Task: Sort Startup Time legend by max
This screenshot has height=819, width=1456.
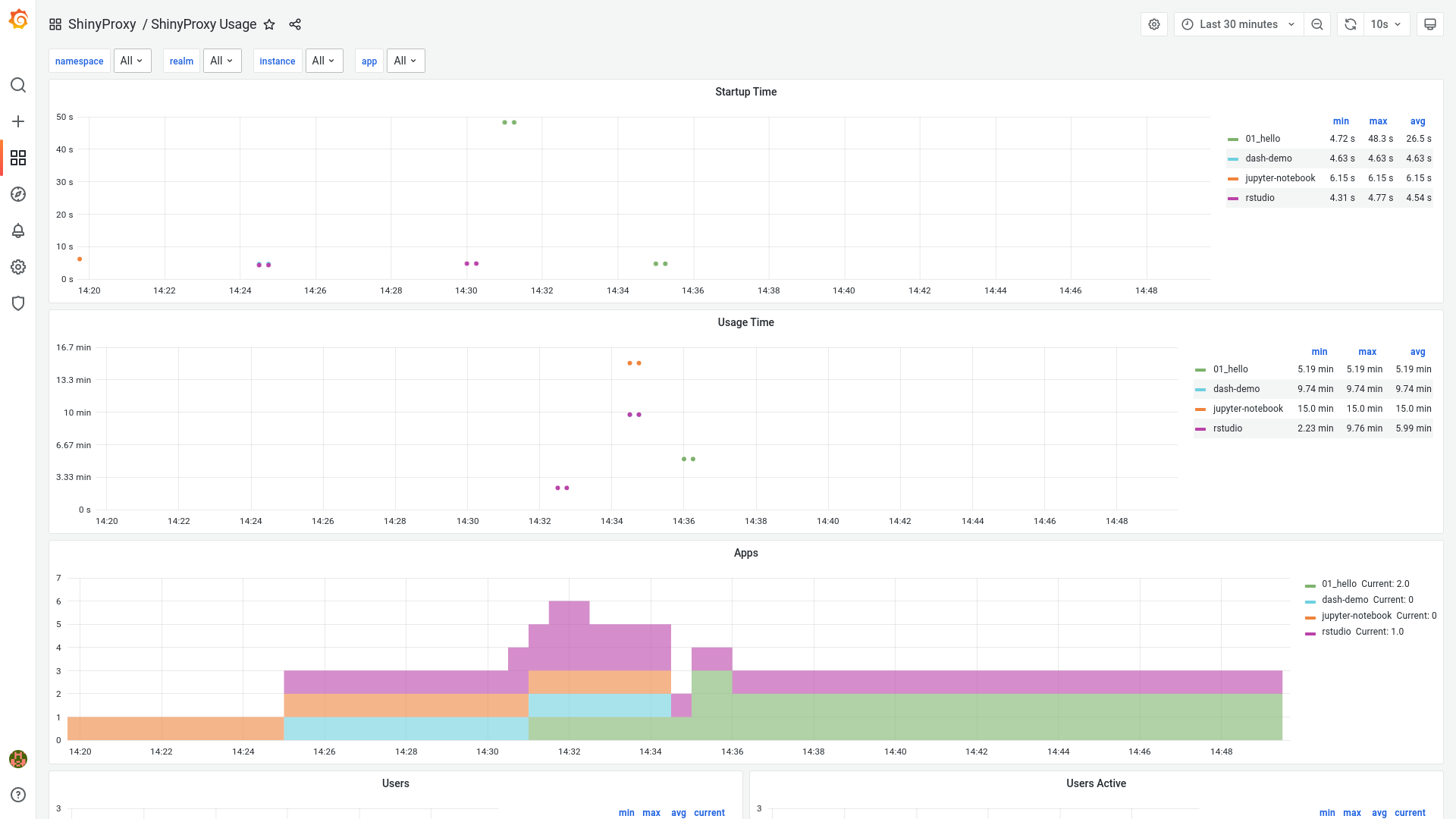Action: click(x=1378, y=121)
